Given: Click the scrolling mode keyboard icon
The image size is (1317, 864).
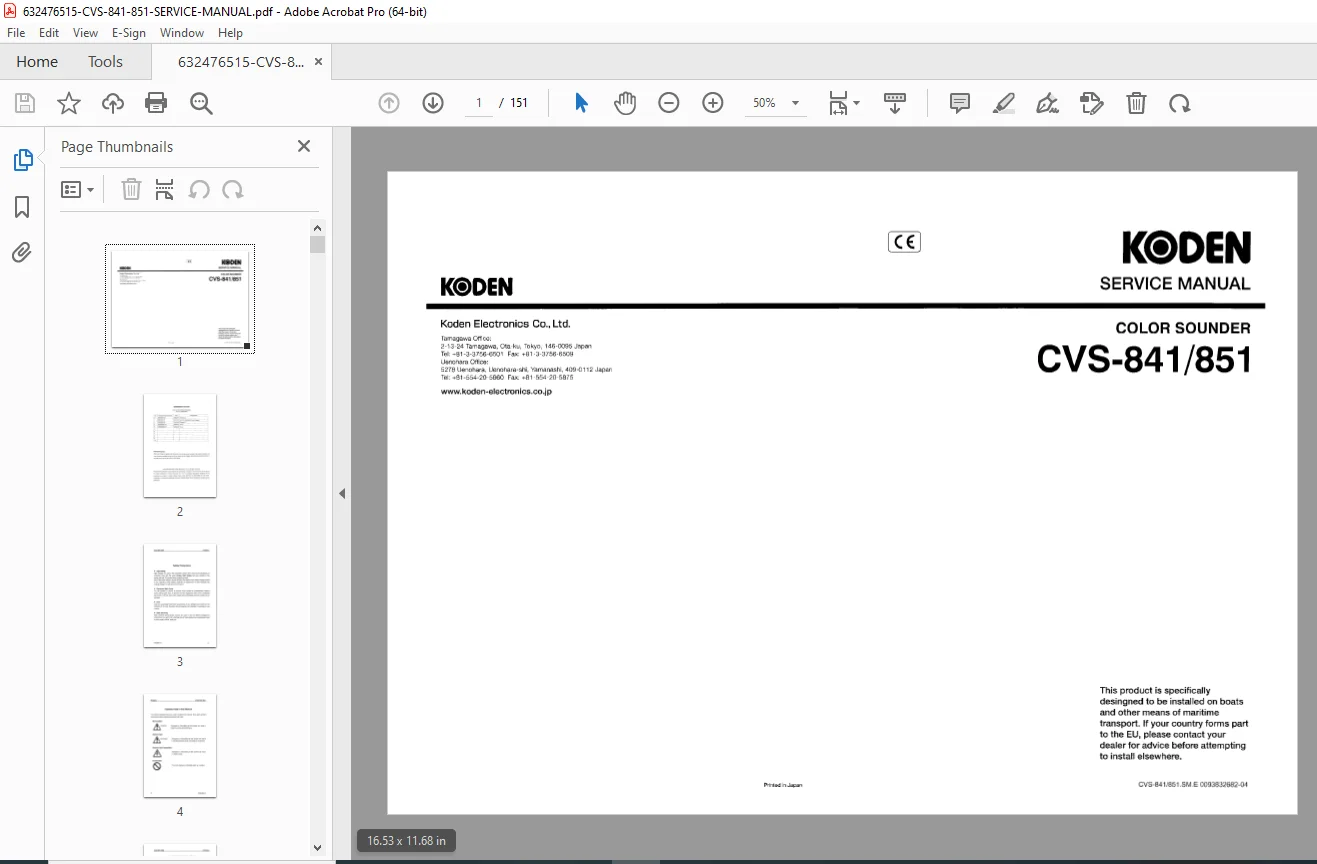Looking at the screenshot, I should pos(895,103).
